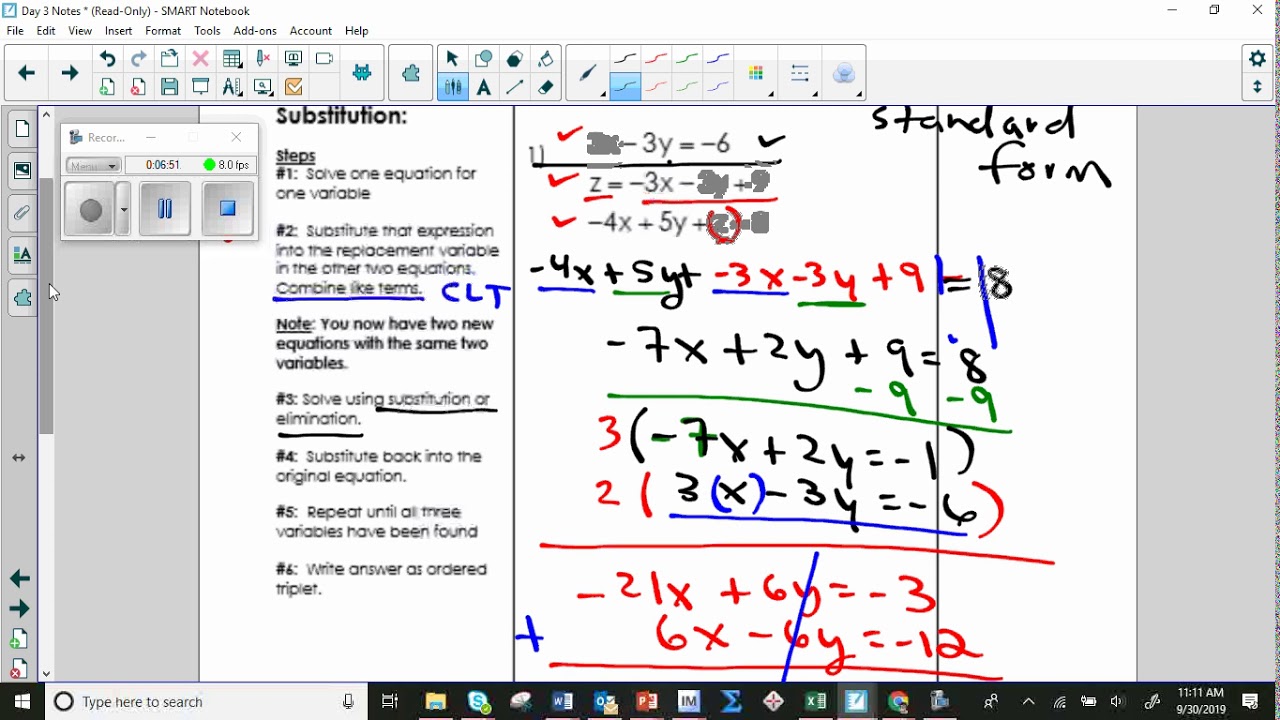
Task: Open the color palette dropdown
Action: (x=757, y=74)
